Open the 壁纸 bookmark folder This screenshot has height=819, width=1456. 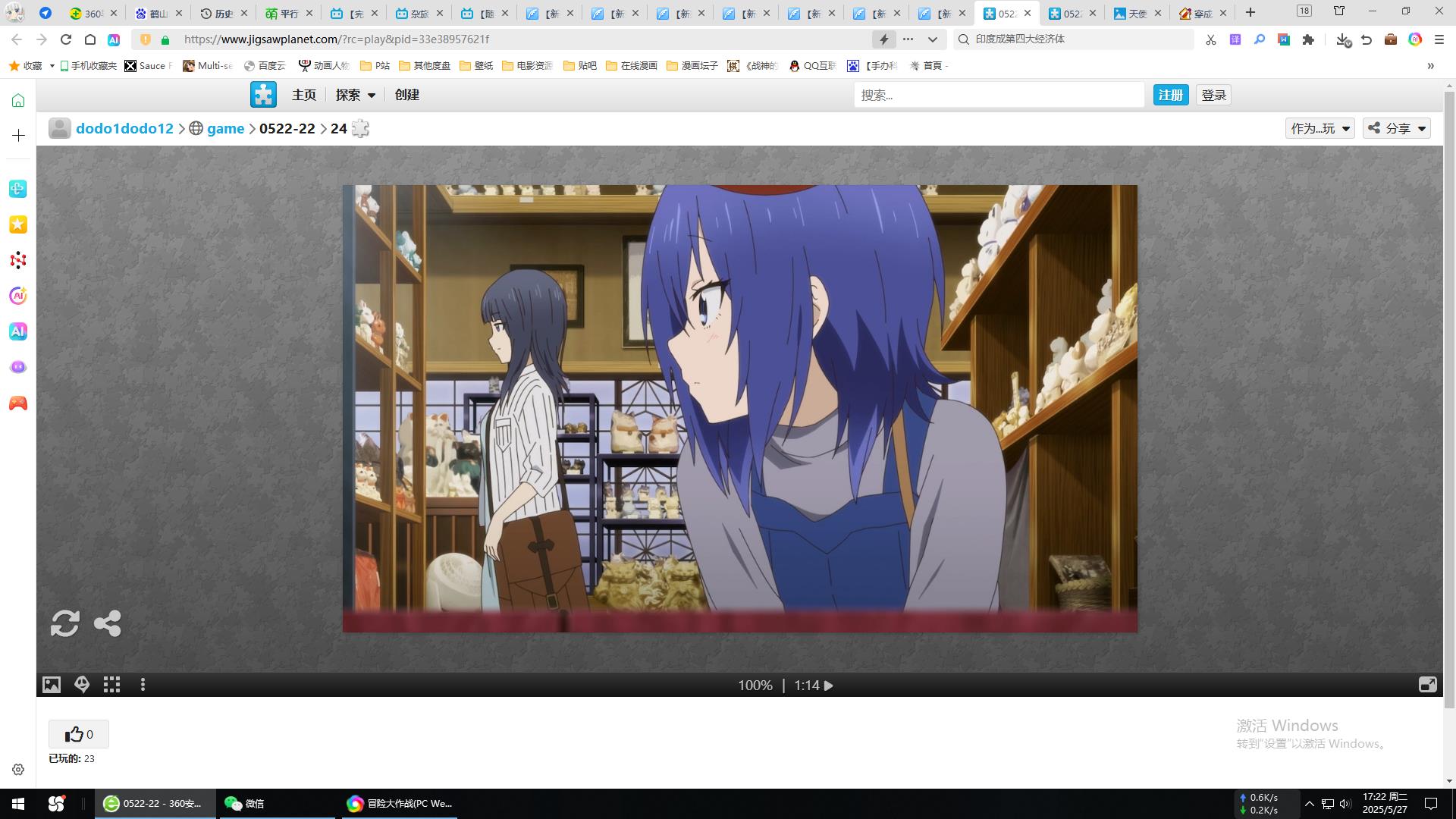(x=476, y=66)
